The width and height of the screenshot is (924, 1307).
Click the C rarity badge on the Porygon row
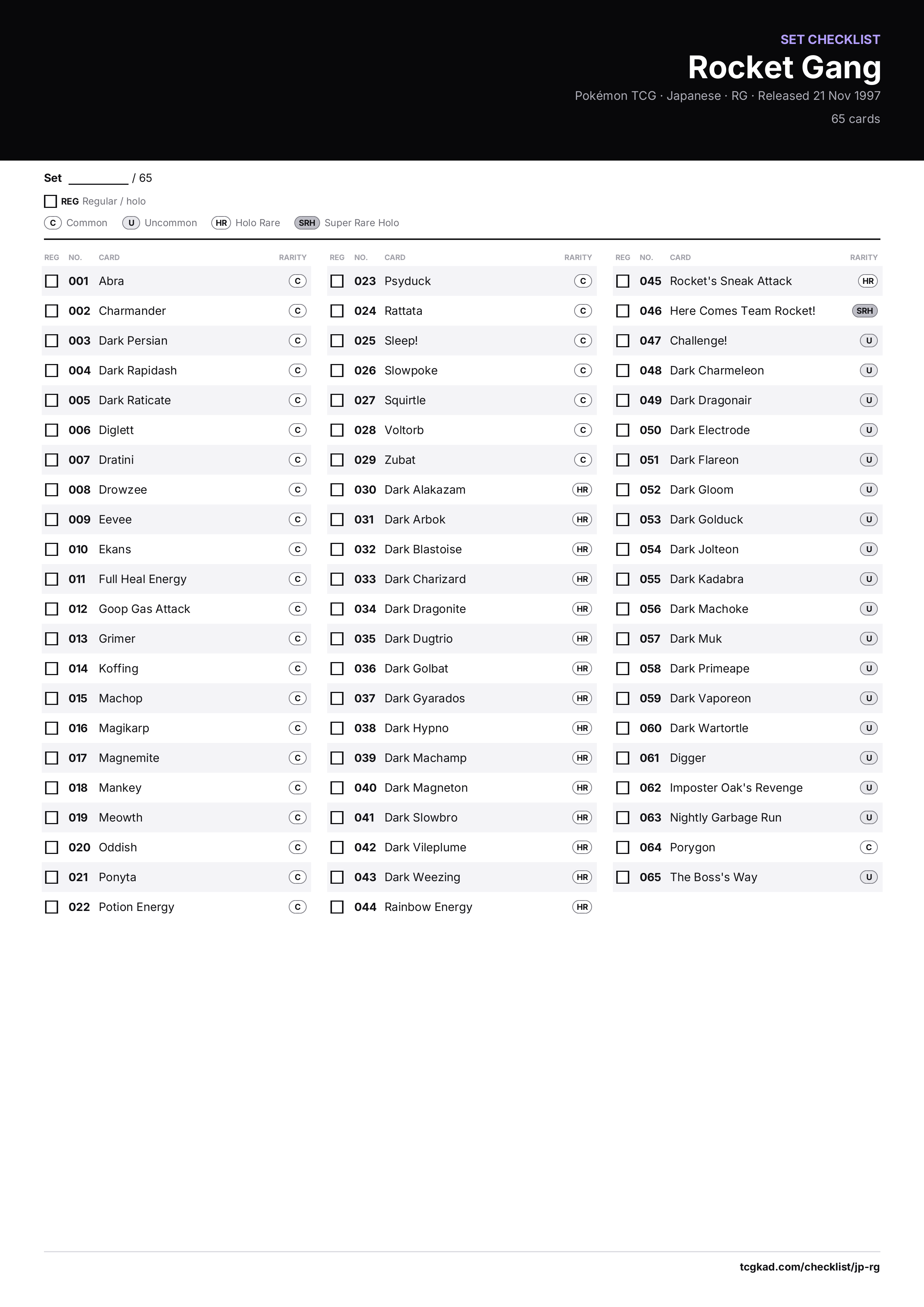868,847
